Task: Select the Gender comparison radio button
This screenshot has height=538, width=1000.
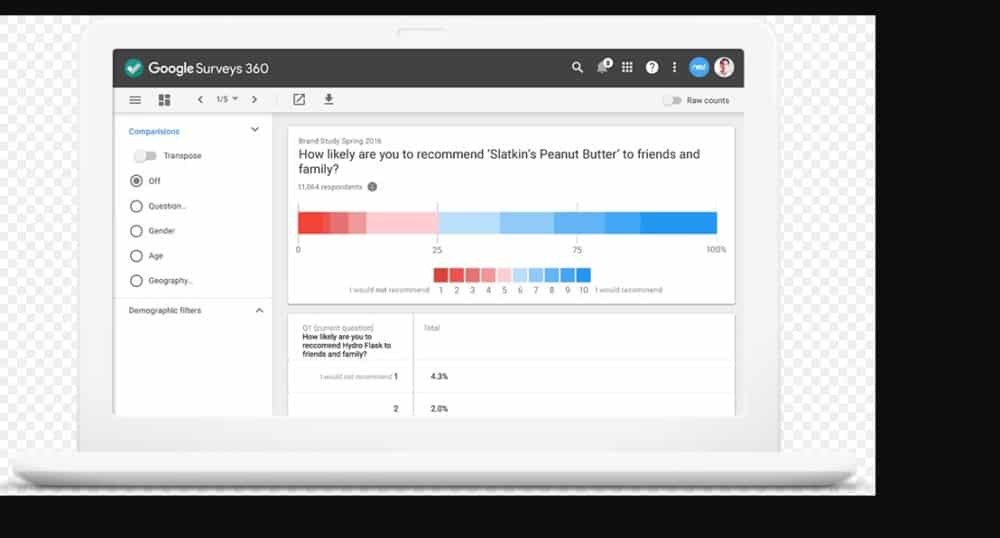Action: [136, 231]
